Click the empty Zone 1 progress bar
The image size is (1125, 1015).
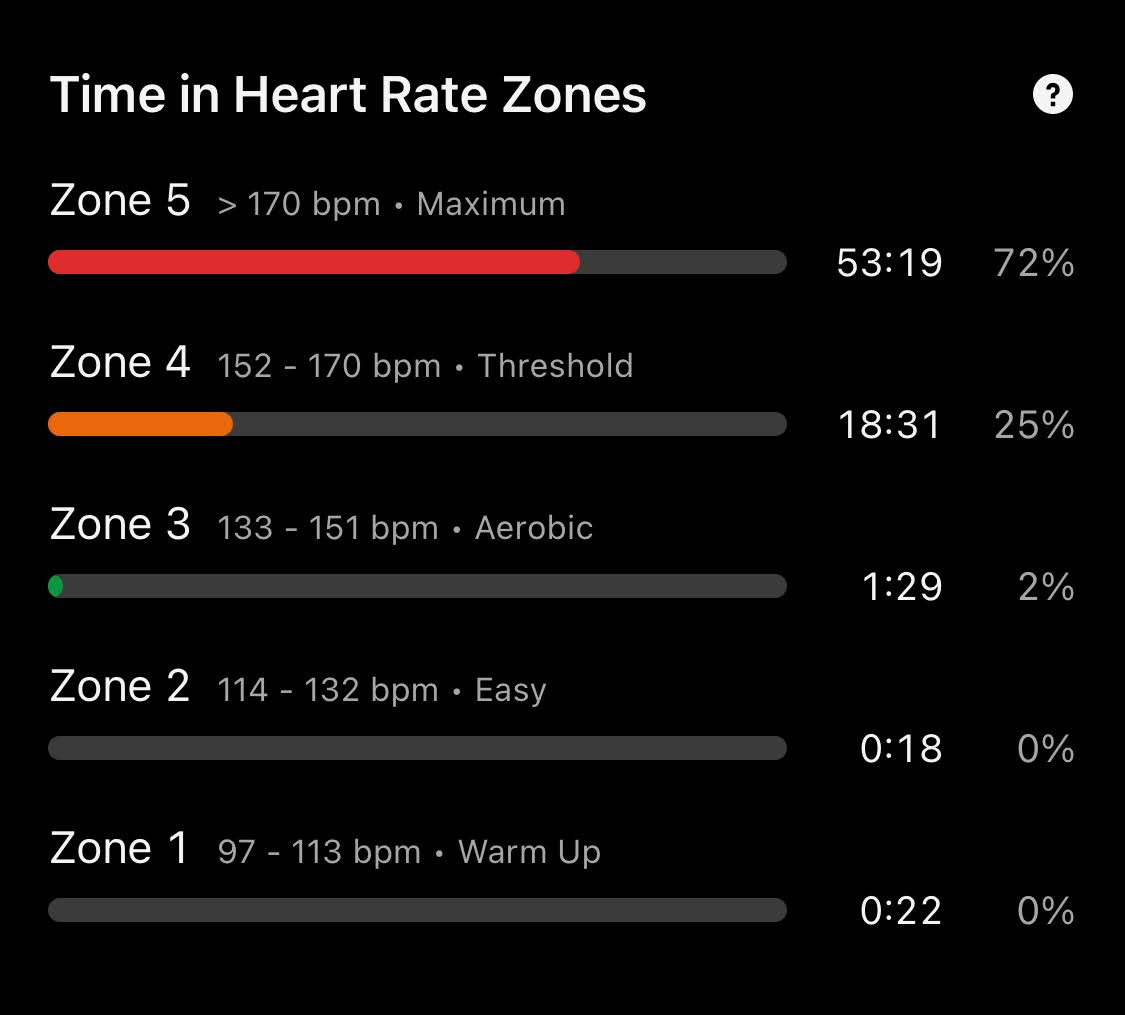click(x=418, y=910)
